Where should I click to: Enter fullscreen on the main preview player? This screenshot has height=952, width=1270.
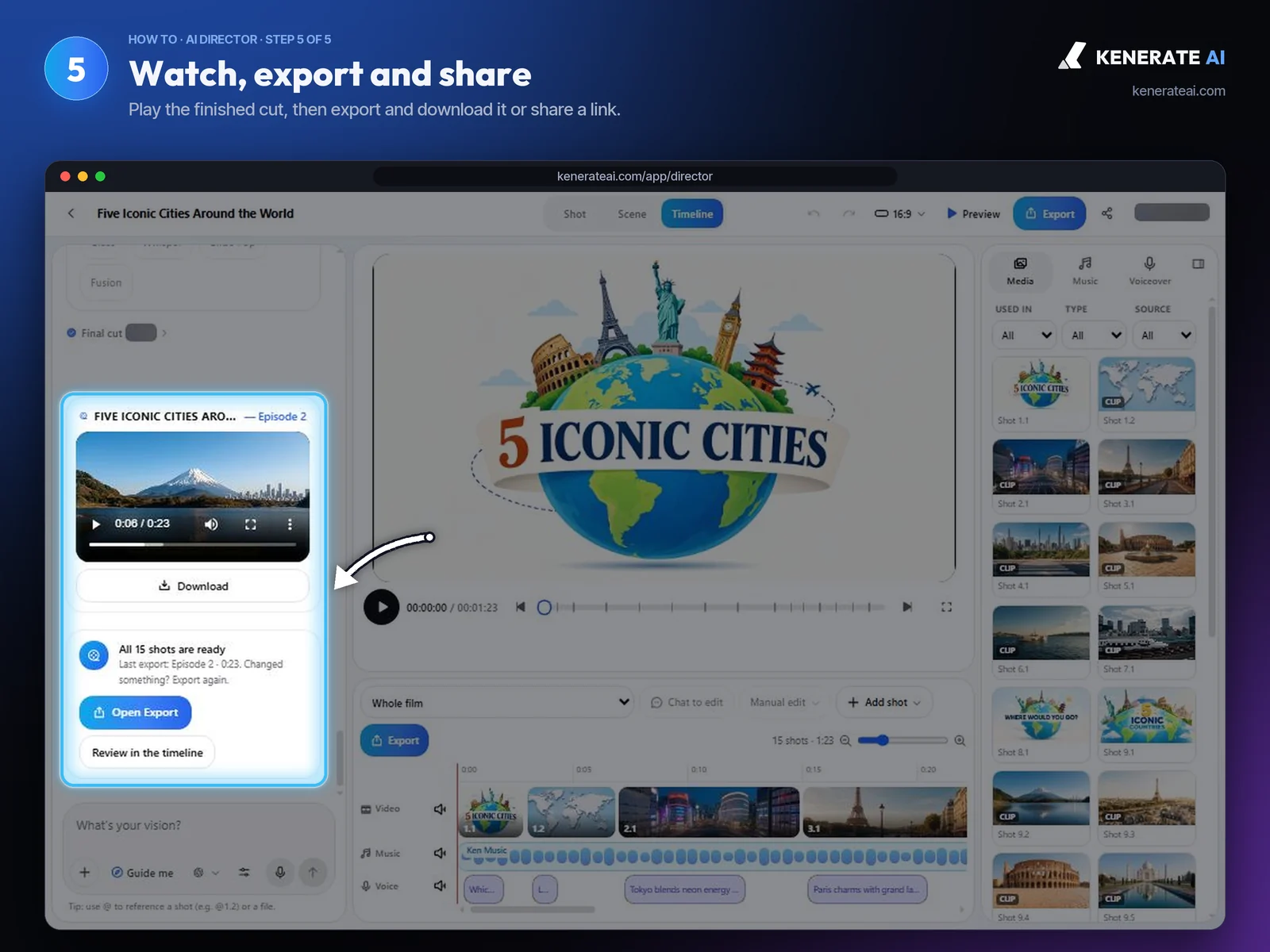946,607
